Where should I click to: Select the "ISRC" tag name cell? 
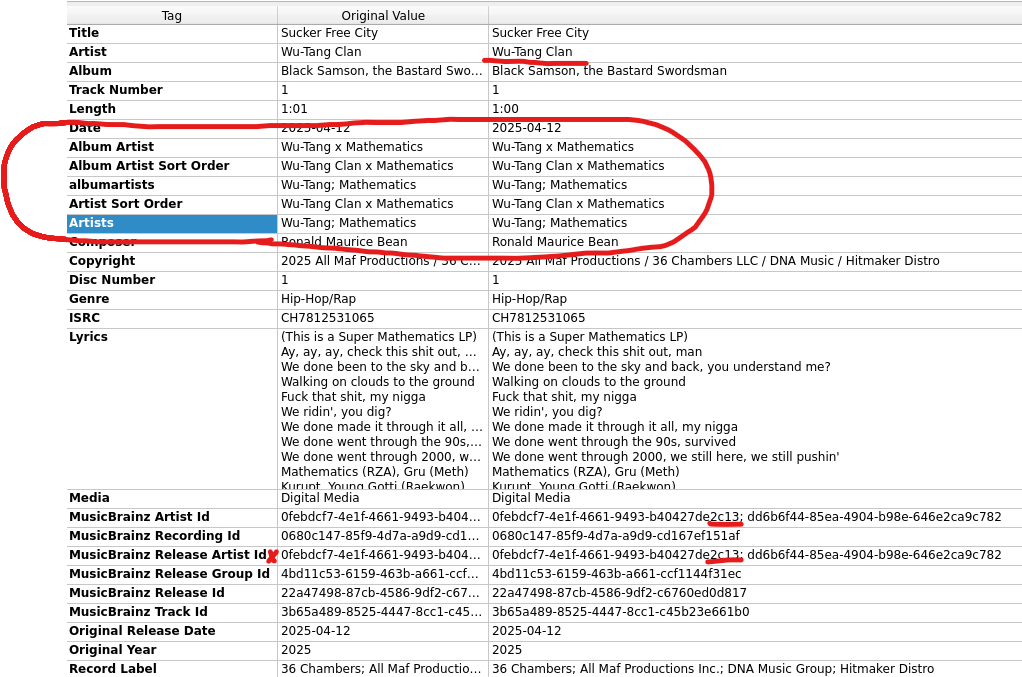(x=172, y=317)
